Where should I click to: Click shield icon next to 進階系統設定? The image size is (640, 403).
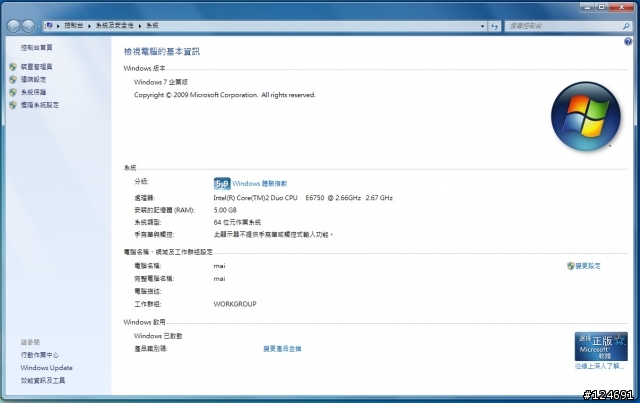point(13,105)
